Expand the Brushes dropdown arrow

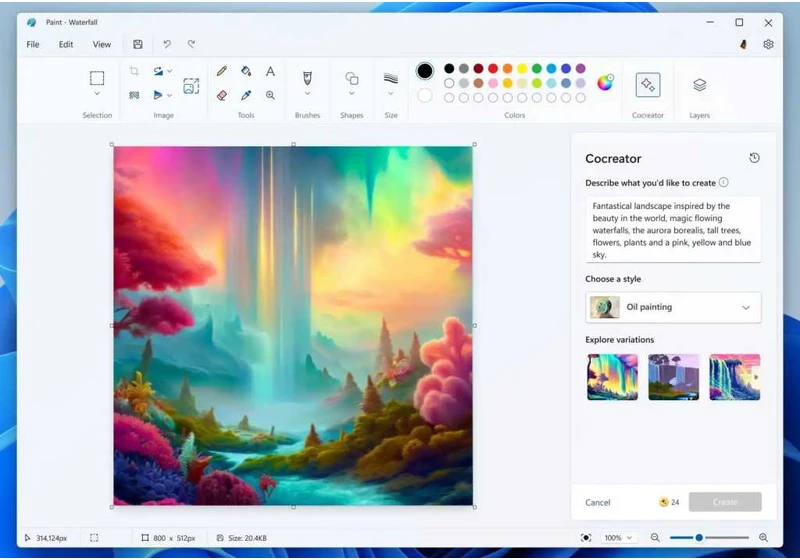(307, 93)
